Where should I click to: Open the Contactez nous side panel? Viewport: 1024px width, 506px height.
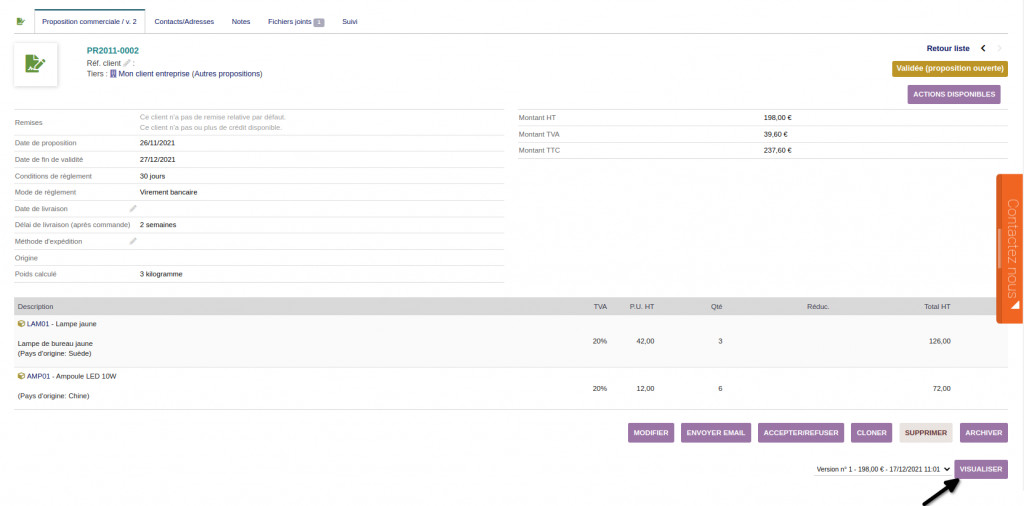click(x=1010, y=248)
